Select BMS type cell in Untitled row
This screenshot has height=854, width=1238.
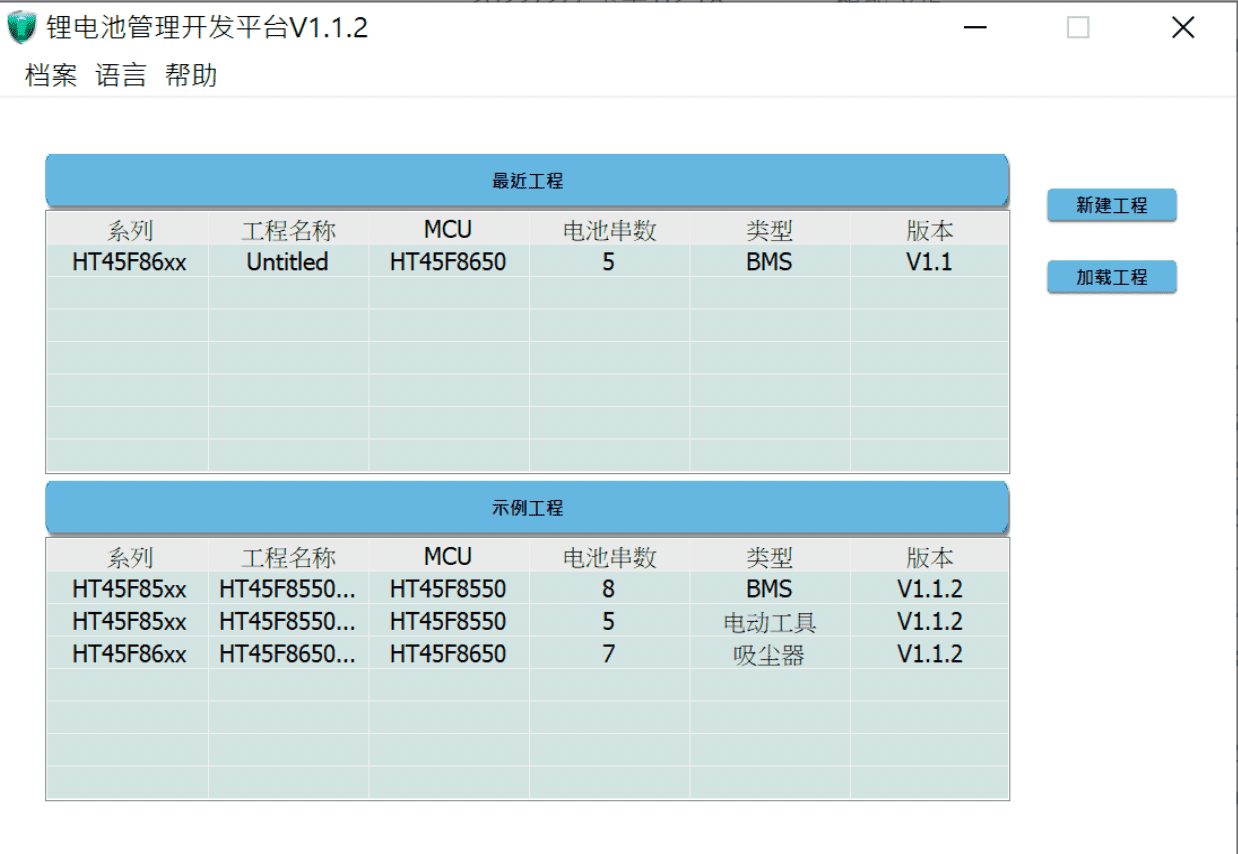(x=769, y=262)
